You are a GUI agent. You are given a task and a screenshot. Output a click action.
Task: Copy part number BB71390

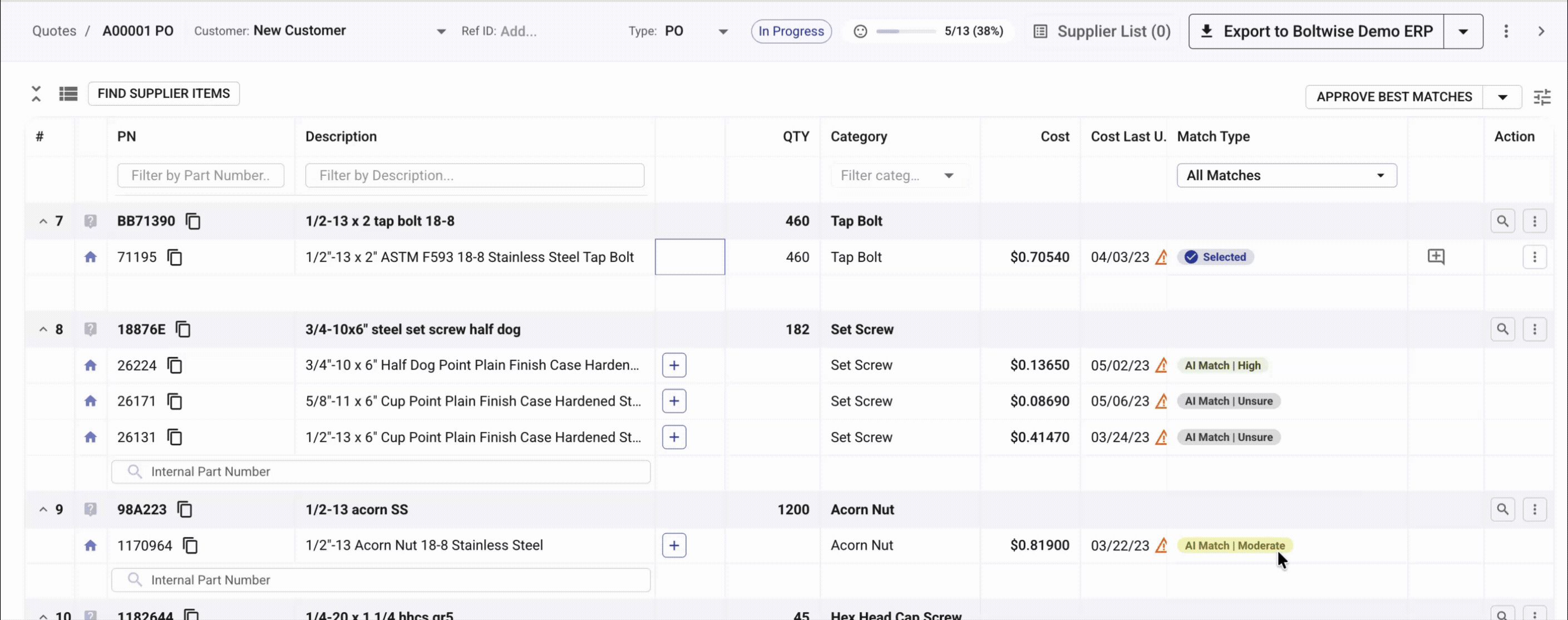pyautogui.click(x=193, y=221)
